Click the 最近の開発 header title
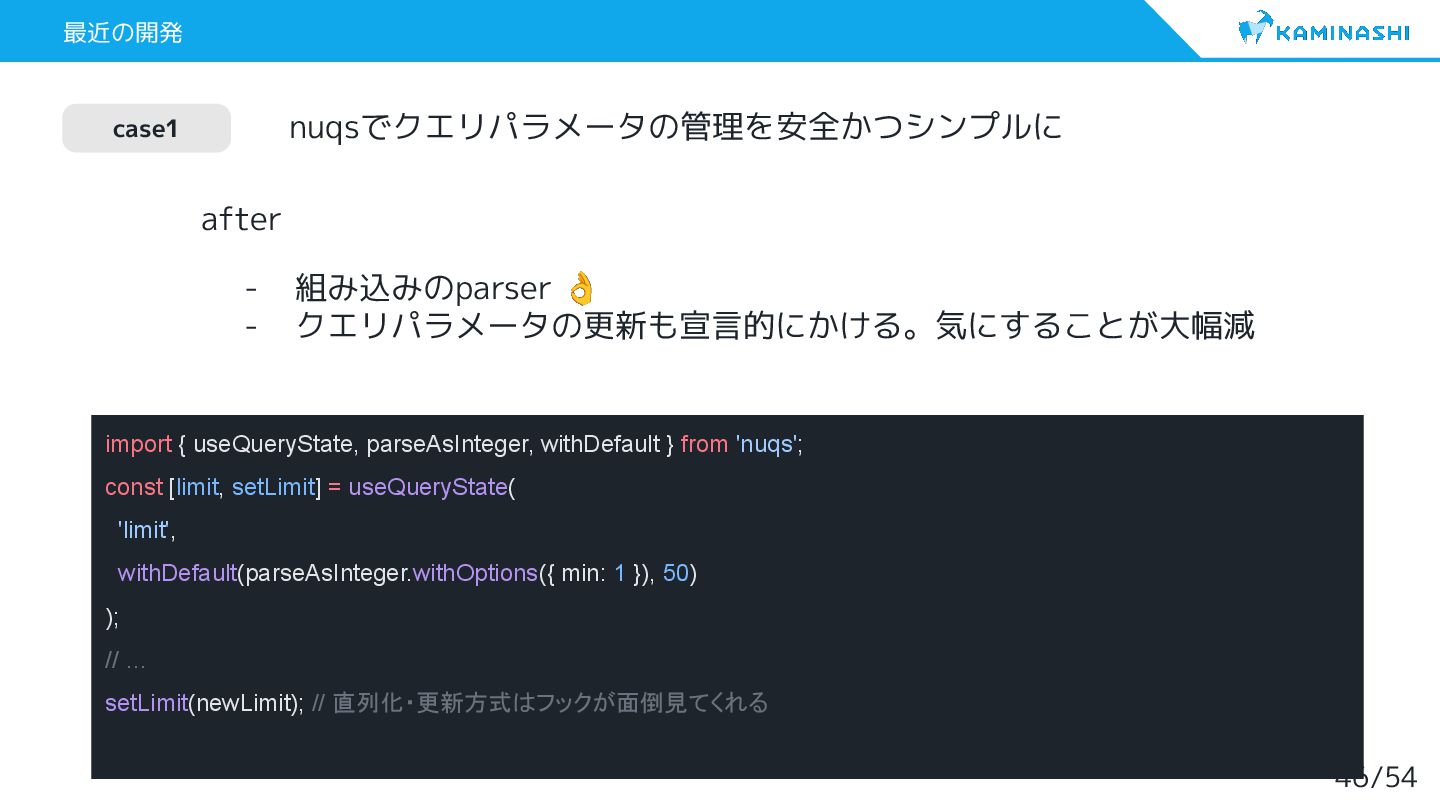 pyautogui.click(x=122, y=32)
